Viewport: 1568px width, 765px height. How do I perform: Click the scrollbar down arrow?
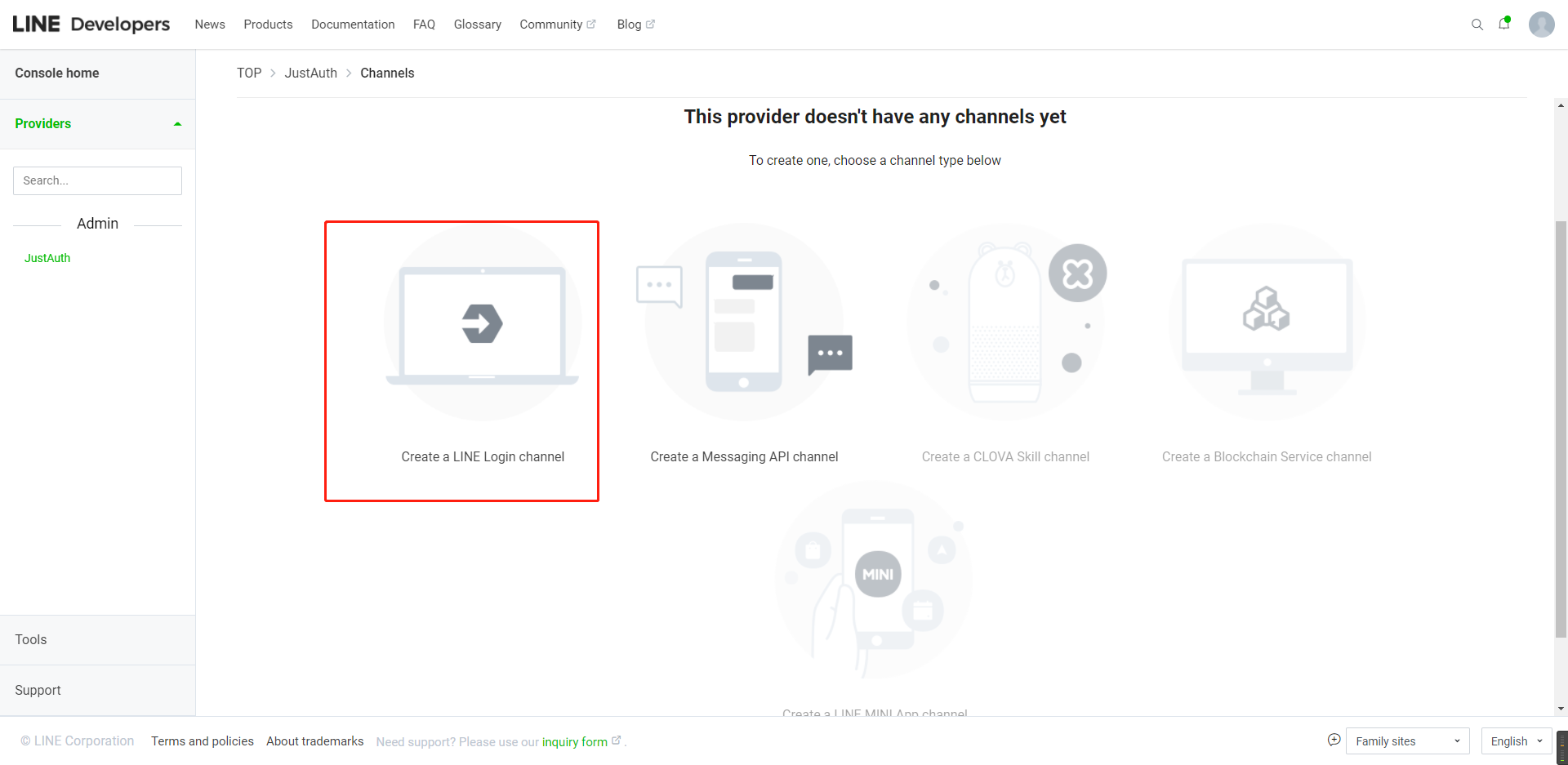tap(1561, 709)
